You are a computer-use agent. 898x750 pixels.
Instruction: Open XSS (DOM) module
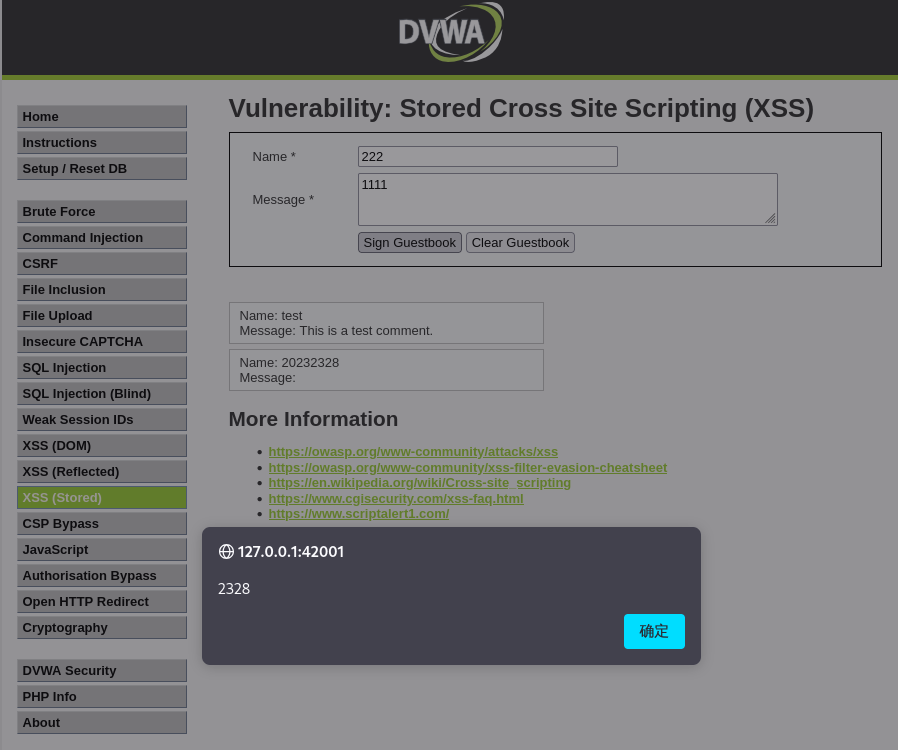coord(102,445)
